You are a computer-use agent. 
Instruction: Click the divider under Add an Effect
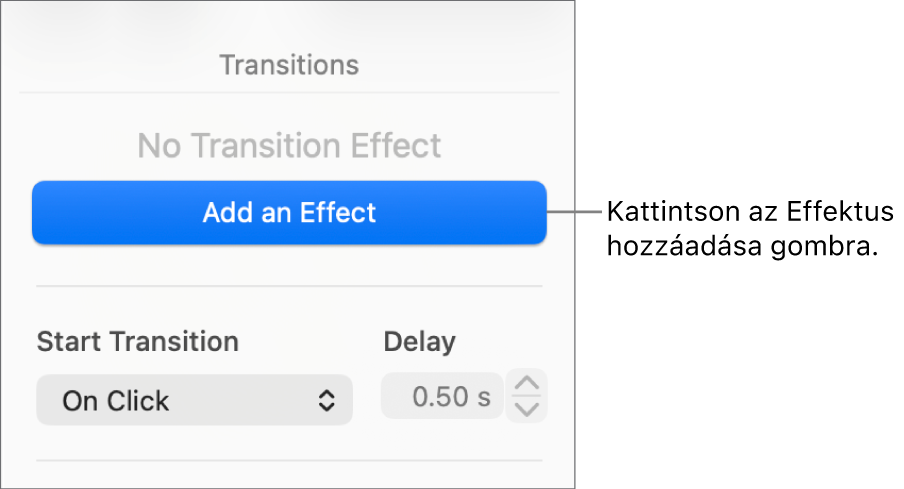(x=289, y=287)
